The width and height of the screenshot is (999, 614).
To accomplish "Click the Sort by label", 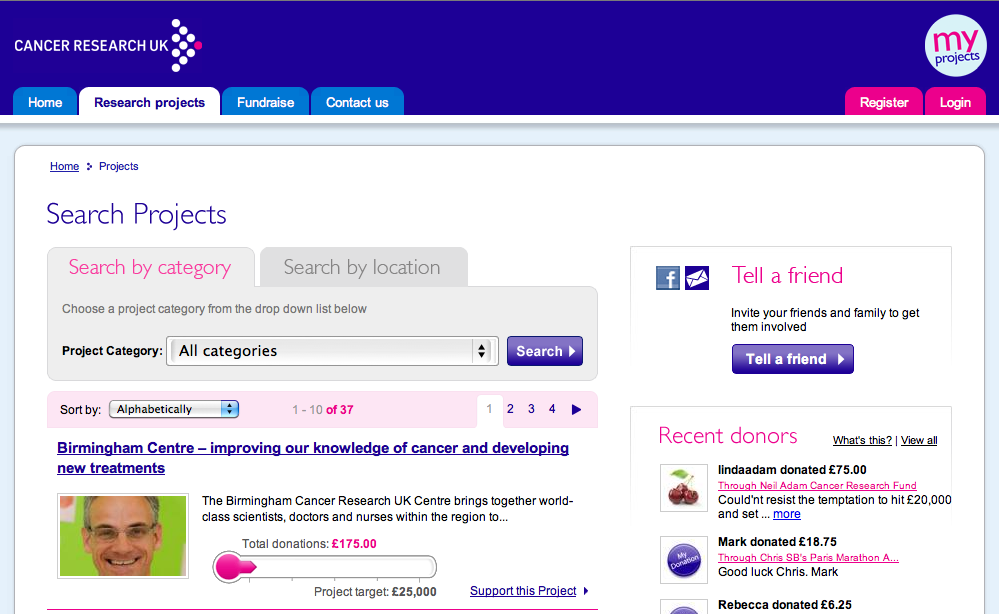I will (x=80, y=410).
